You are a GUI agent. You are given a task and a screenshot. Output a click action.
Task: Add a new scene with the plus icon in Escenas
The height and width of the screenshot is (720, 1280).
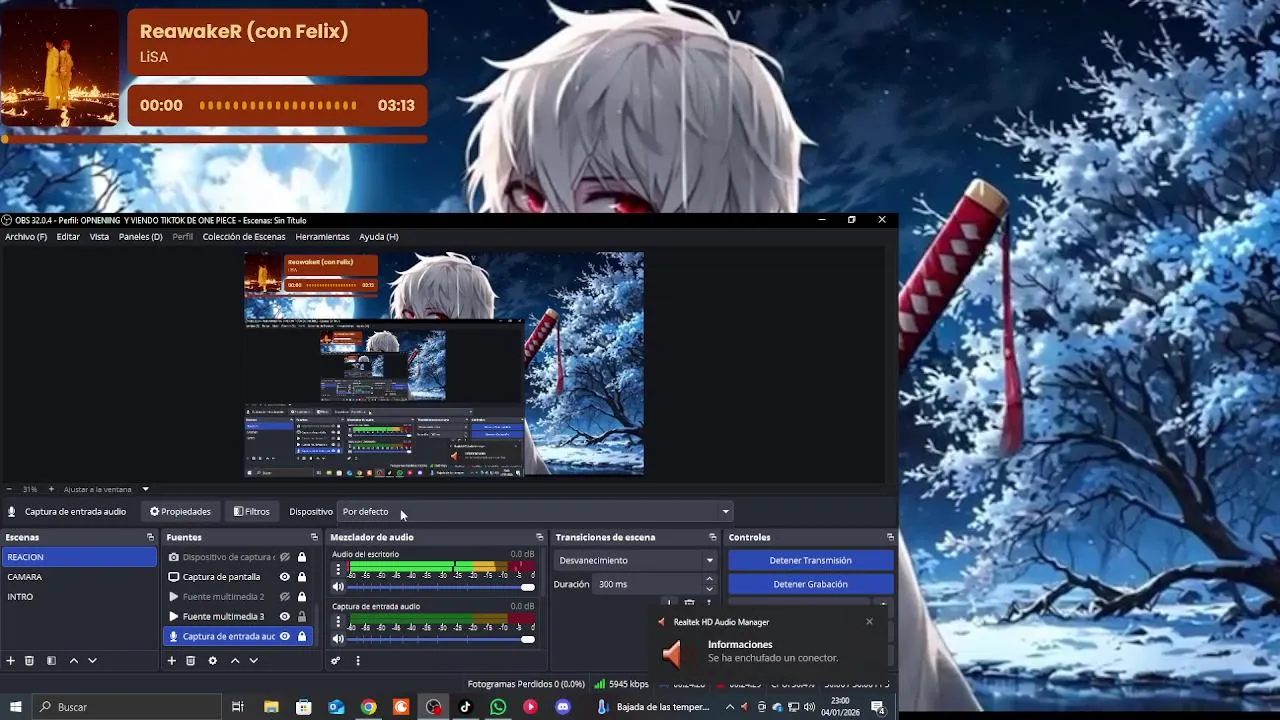(x=11, y=661)
